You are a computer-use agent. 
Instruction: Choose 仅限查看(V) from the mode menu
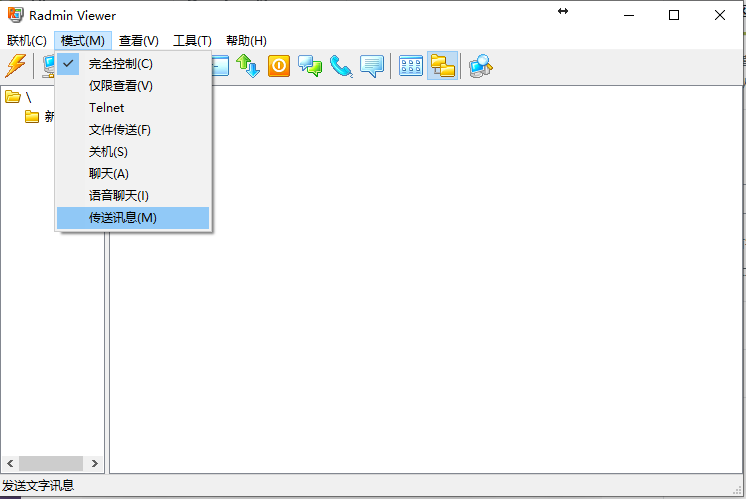tap(133, 86)
